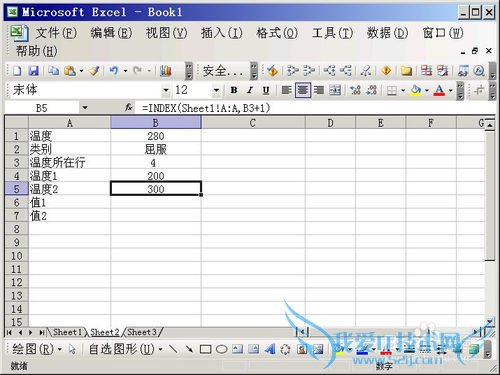
Task: Create a new workbook with the New icon
Action: (17, 71)
